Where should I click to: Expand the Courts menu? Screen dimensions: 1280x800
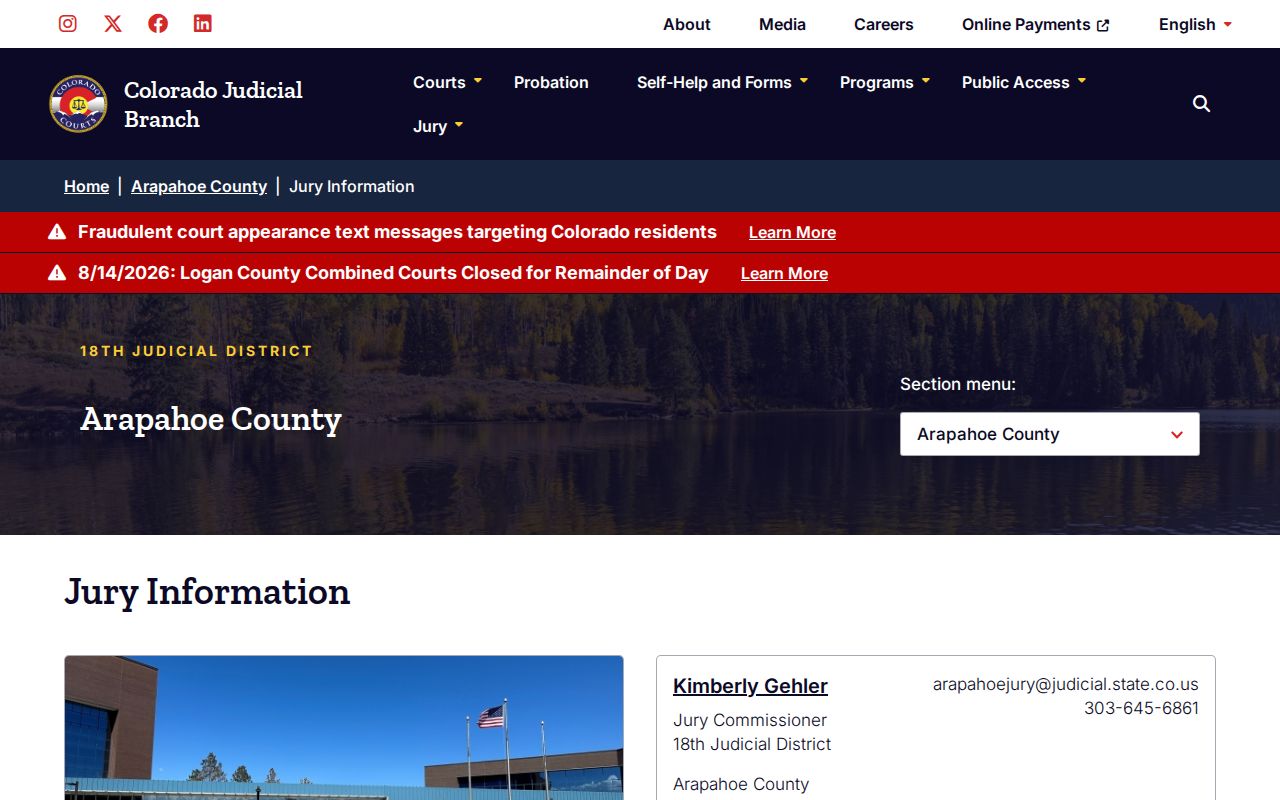coord(447,82)
